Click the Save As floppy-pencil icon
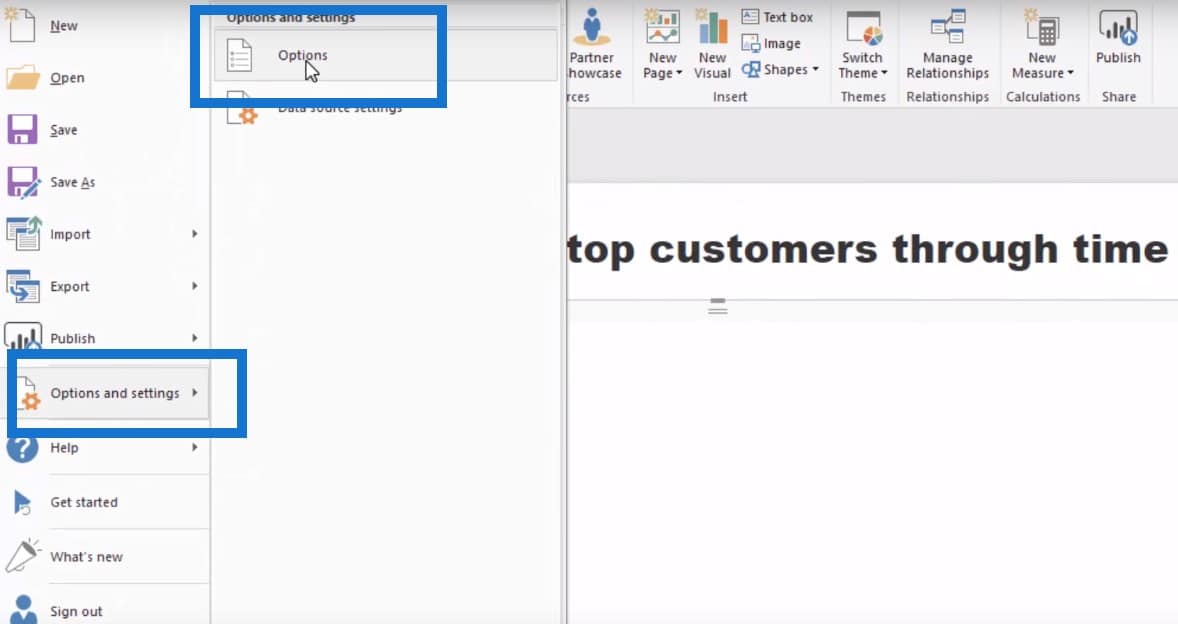The image size is (1178, 624). click(x=23, y=182)
